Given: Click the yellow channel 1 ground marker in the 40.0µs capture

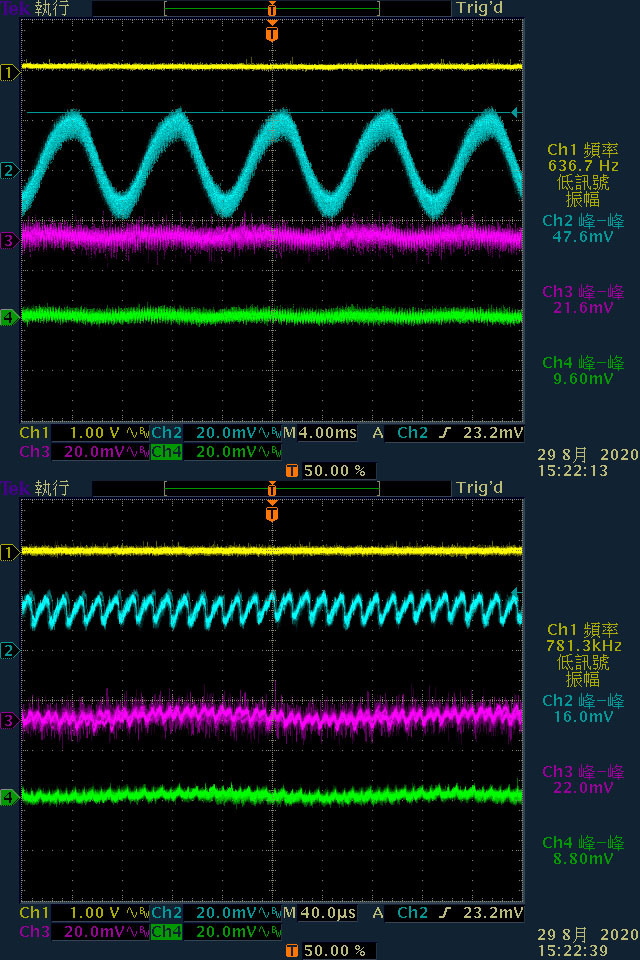Looking at the screenshot, I should click(9, 553).
